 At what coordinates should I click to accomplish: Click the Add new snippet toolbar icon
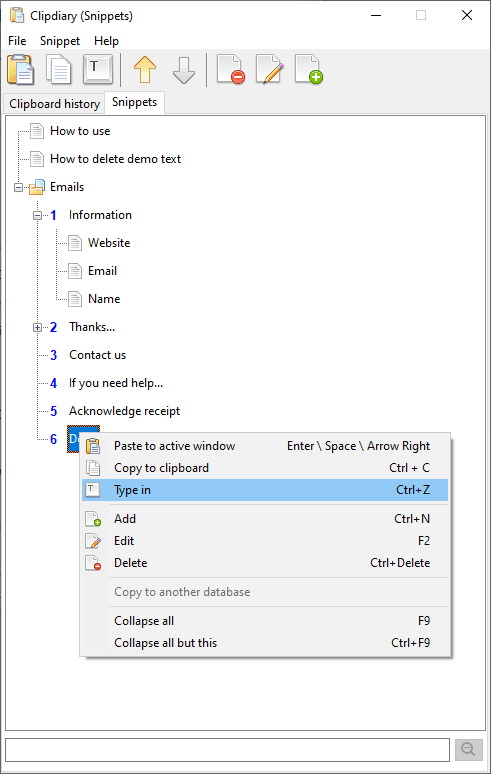tap(308, 69)
